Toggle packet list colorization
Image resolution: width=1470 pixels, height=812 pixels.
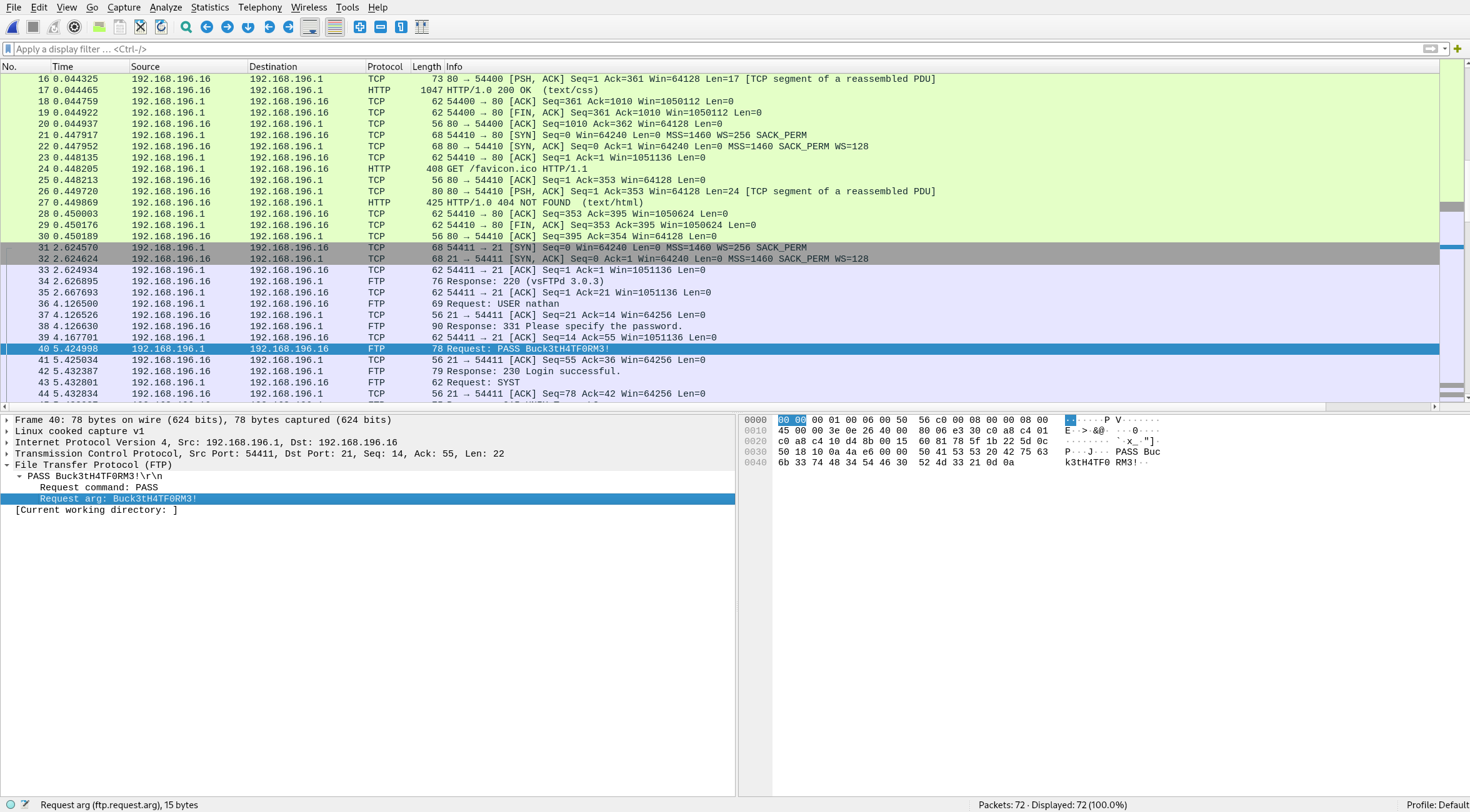pos(335,27)
